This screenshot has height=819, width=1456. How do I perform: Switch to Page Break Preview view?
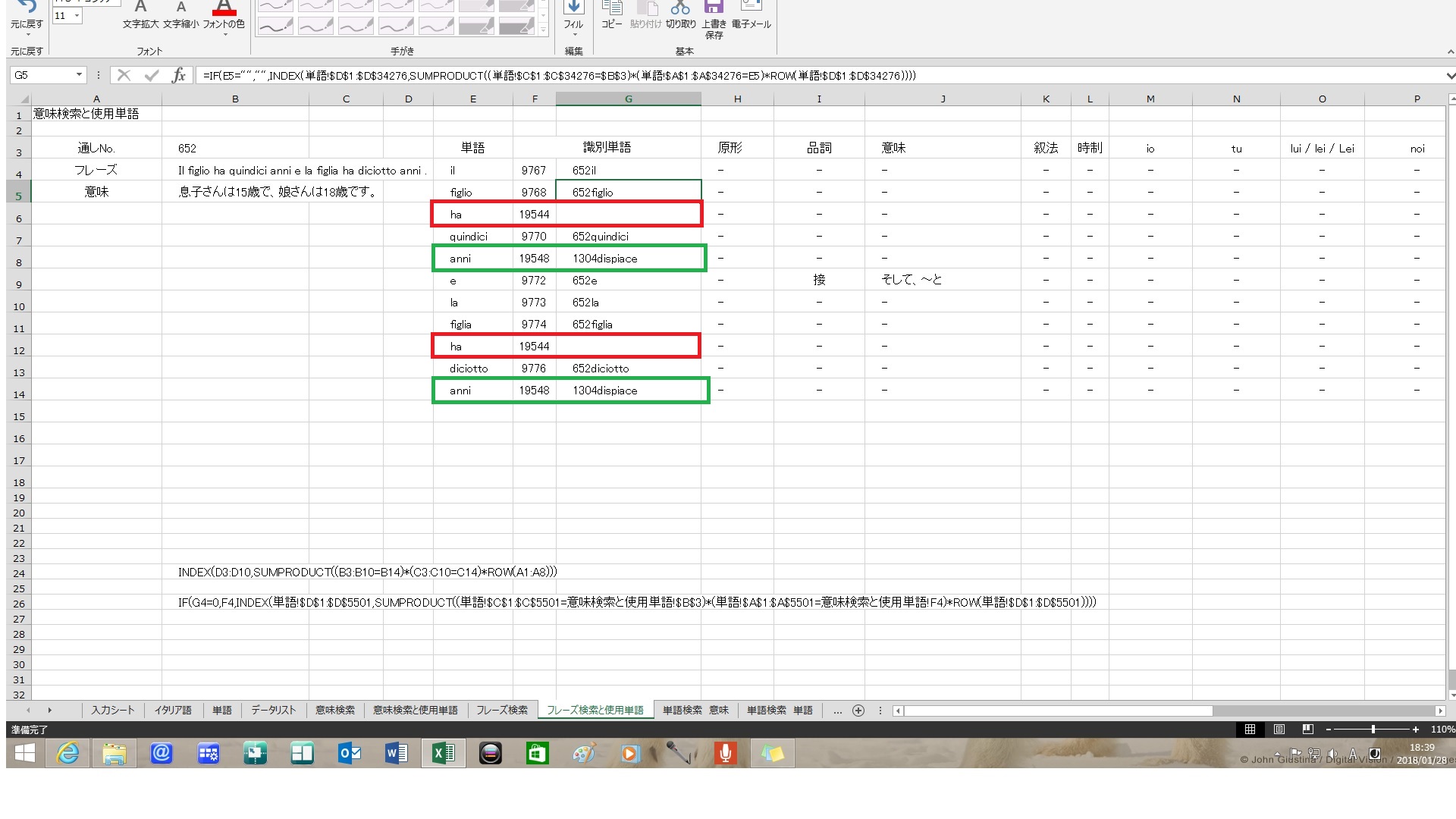[x=1308, y=730]
